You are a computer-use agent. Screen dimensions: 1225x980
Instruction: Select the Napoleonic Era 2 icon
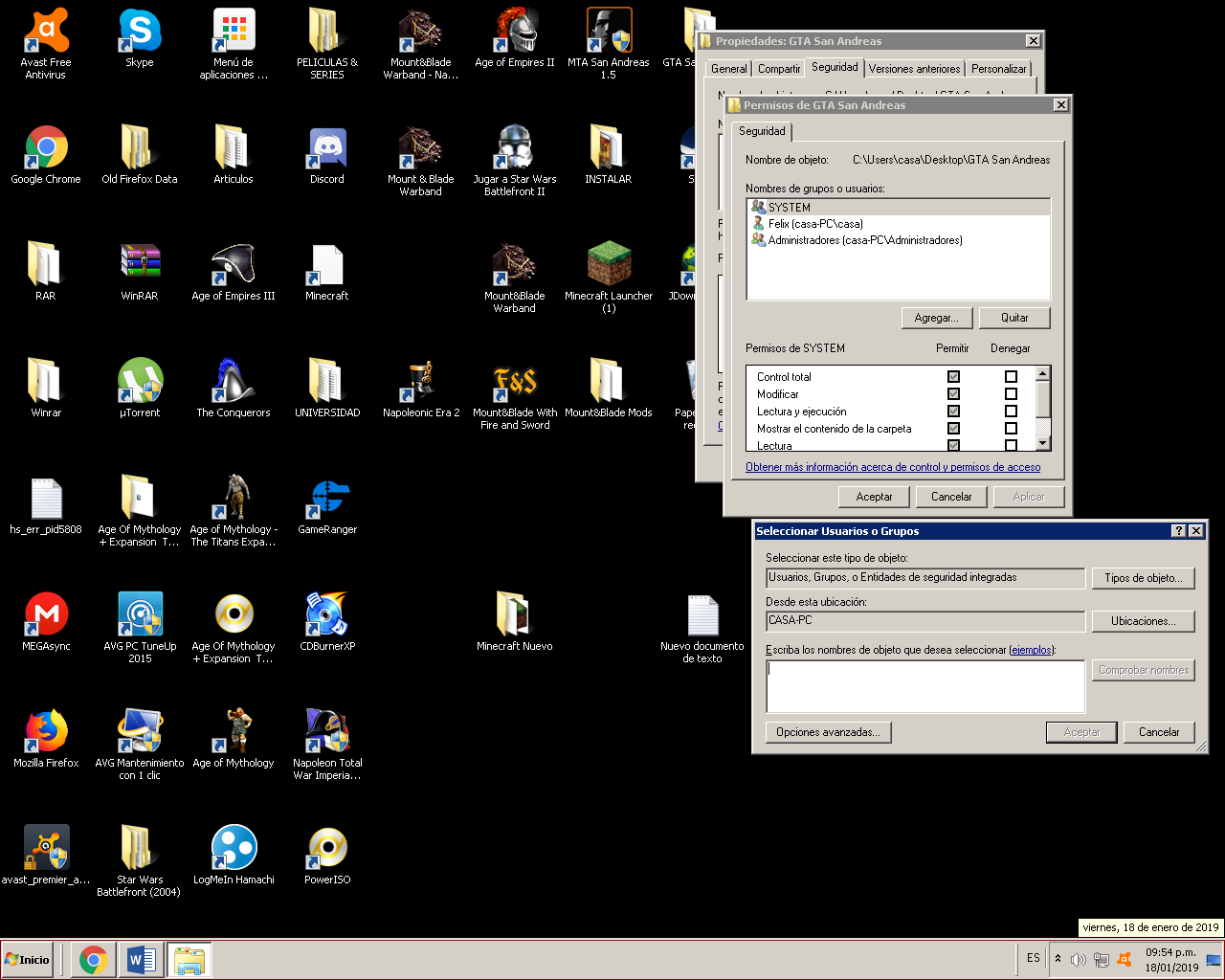(x=421, y=389)
